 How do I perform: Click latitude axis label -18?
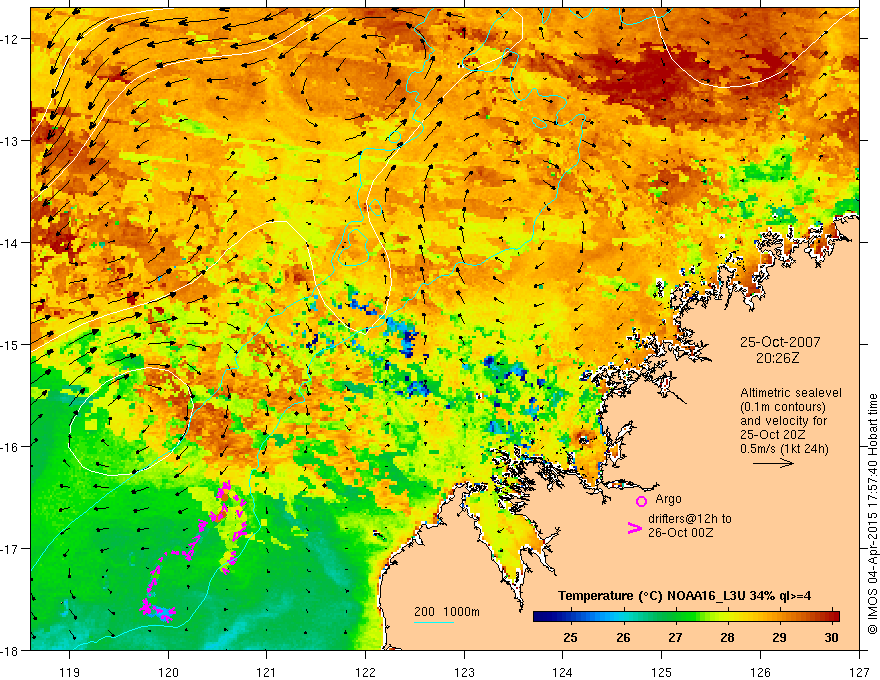(x=12, y=651)
